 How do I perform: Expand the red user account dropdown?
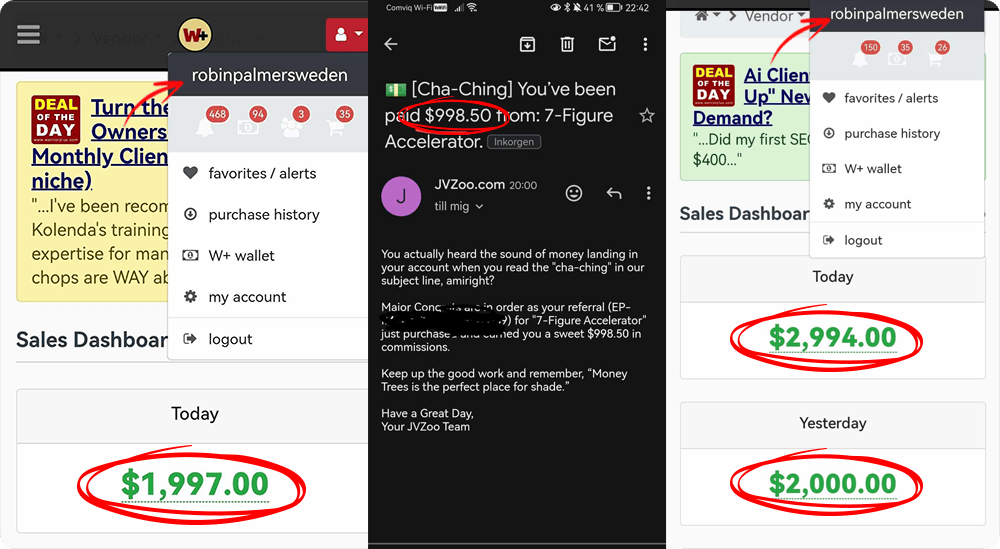point(347,35)
